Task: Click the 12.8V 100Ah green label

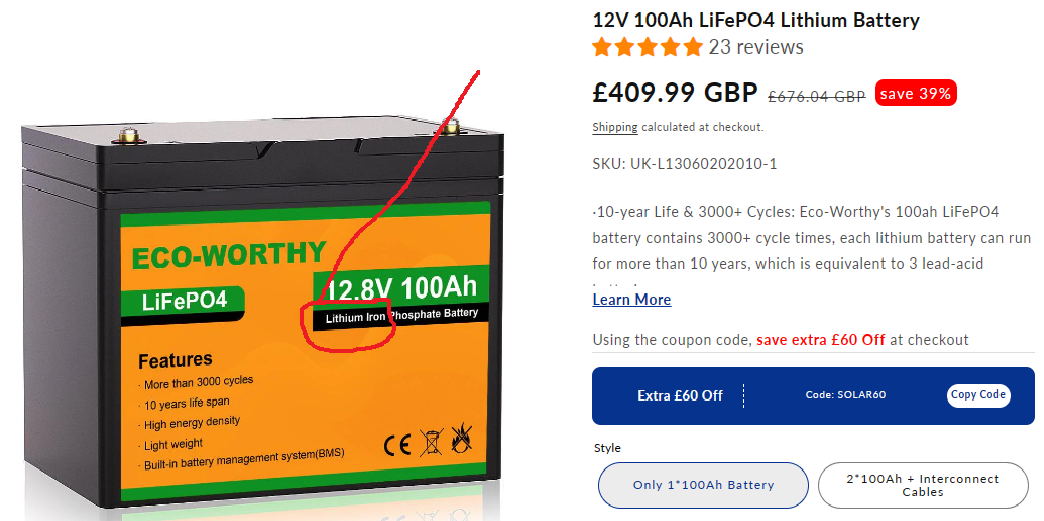Action: click(401, 288)
